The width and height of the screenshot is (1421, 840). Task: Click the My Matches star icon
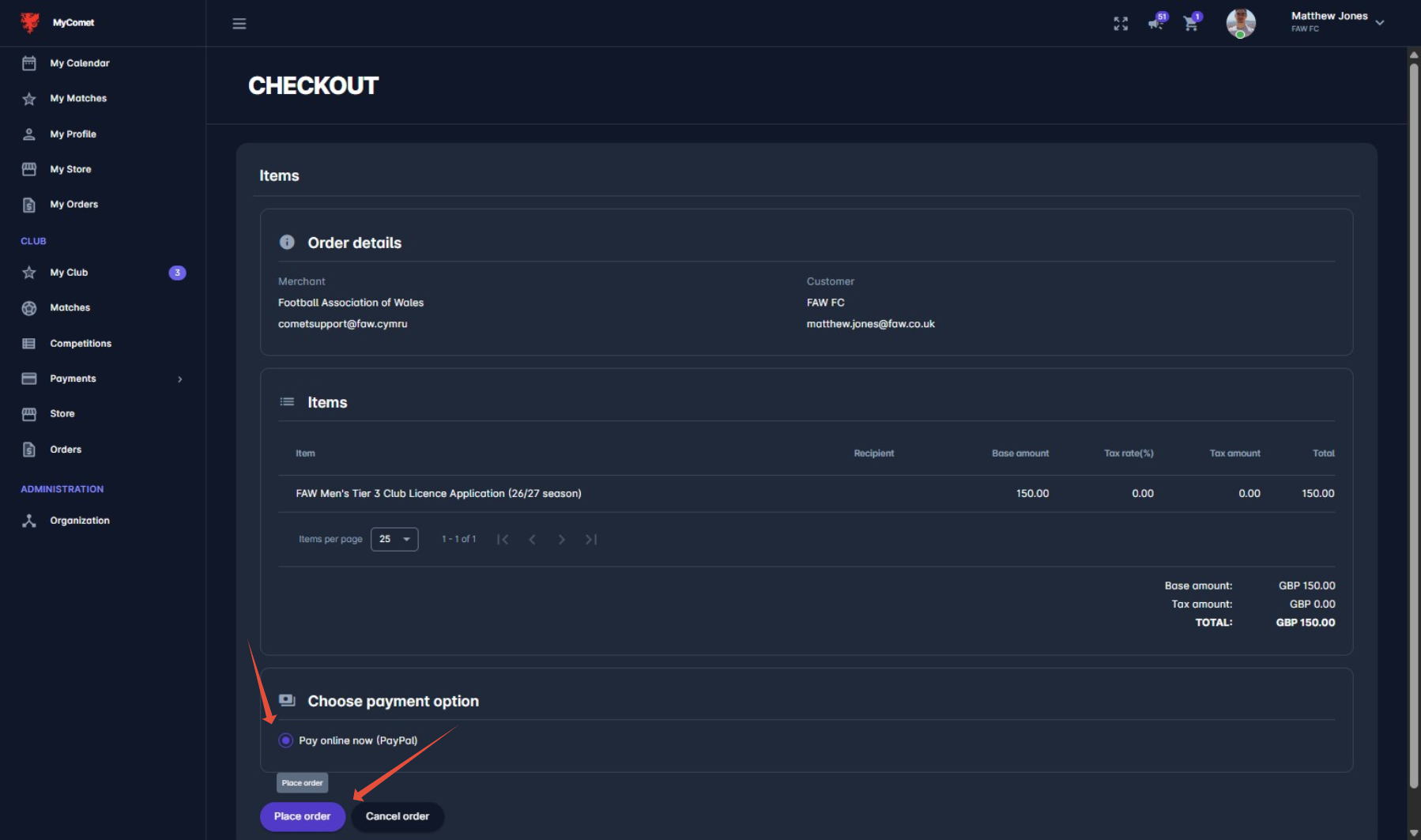[29, 99]
